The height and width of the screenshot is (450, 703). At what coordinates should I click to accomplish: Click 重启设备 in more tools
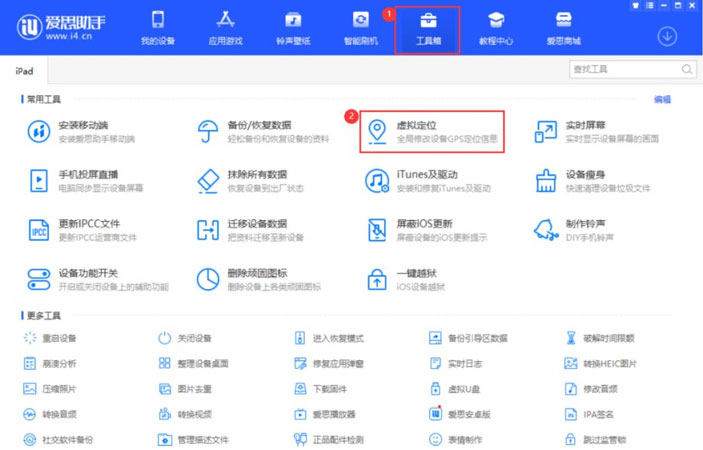tap(52, 338)
